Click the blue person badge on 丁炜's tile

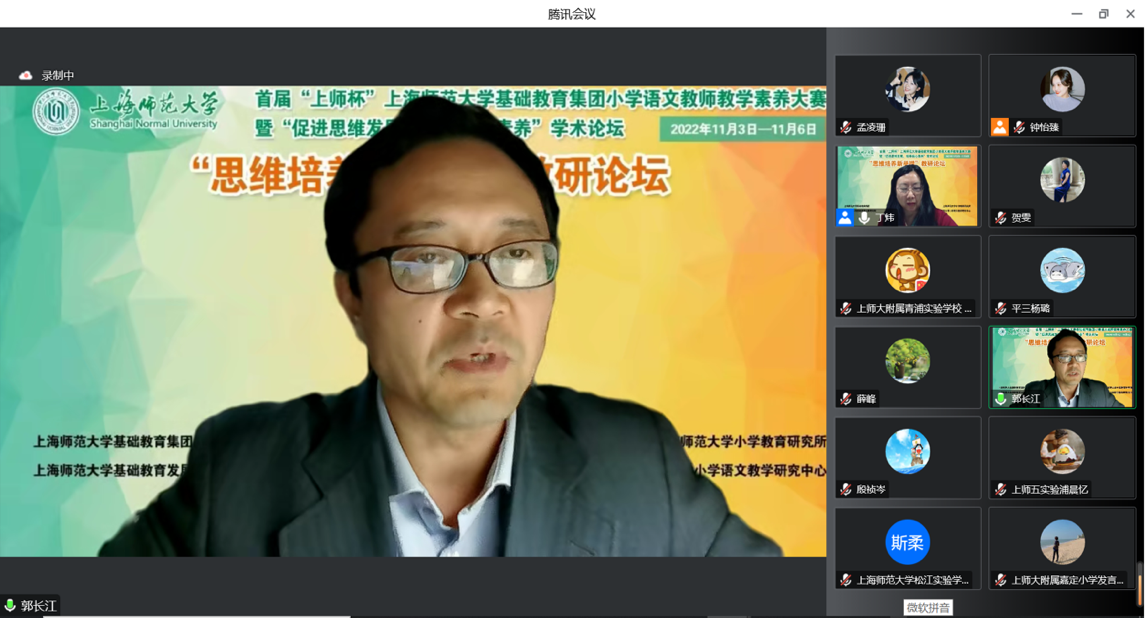click(x=845, y=217)
